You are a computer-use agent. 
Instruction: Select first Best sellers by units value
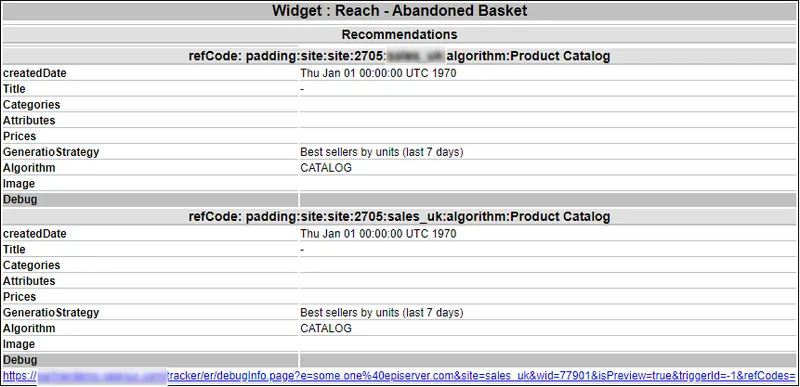point(382,152)
